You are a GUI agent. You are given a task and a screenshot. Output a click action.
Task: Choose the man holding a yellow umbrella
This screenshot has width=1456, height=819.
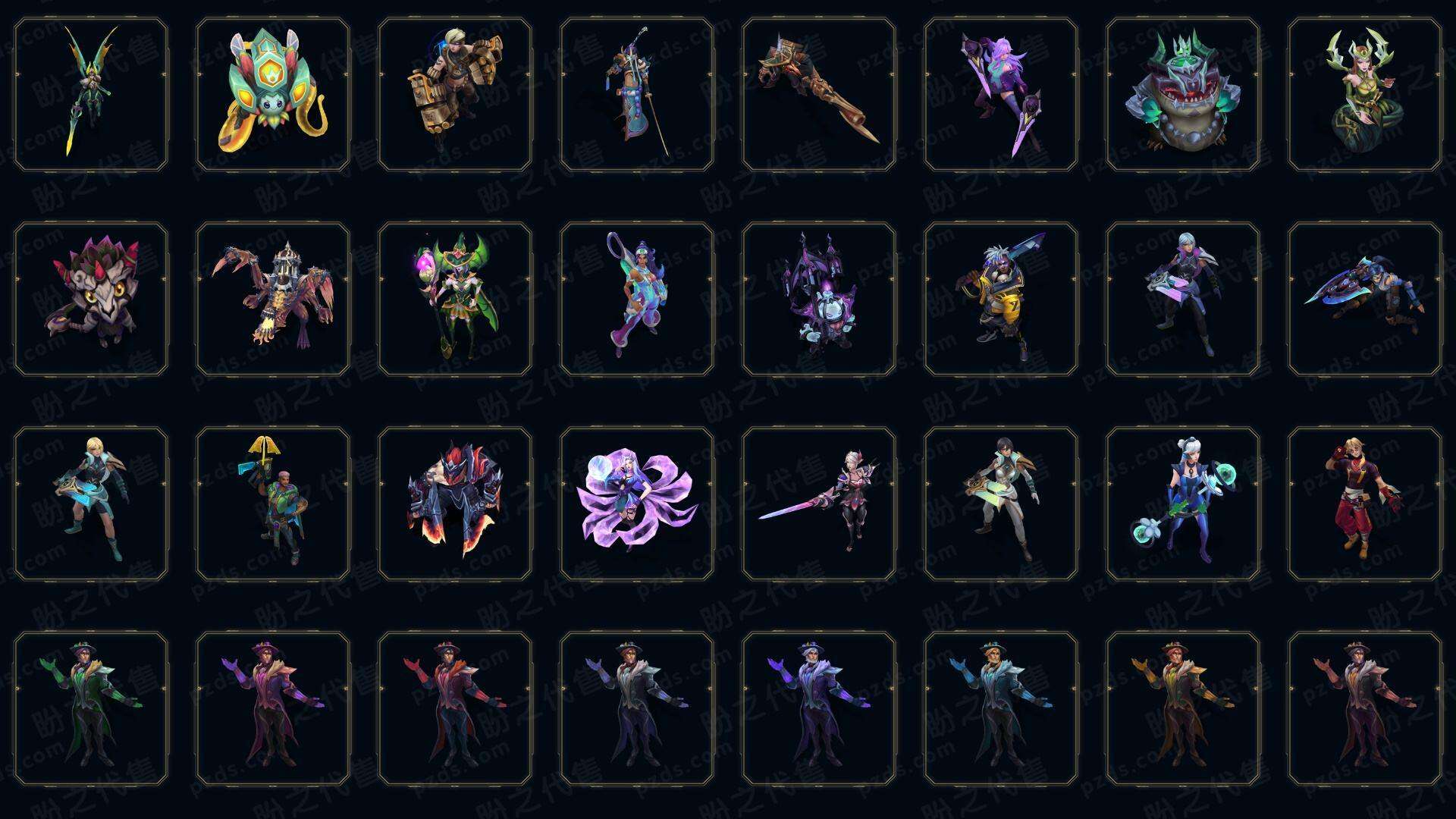(x=273, y=504)
